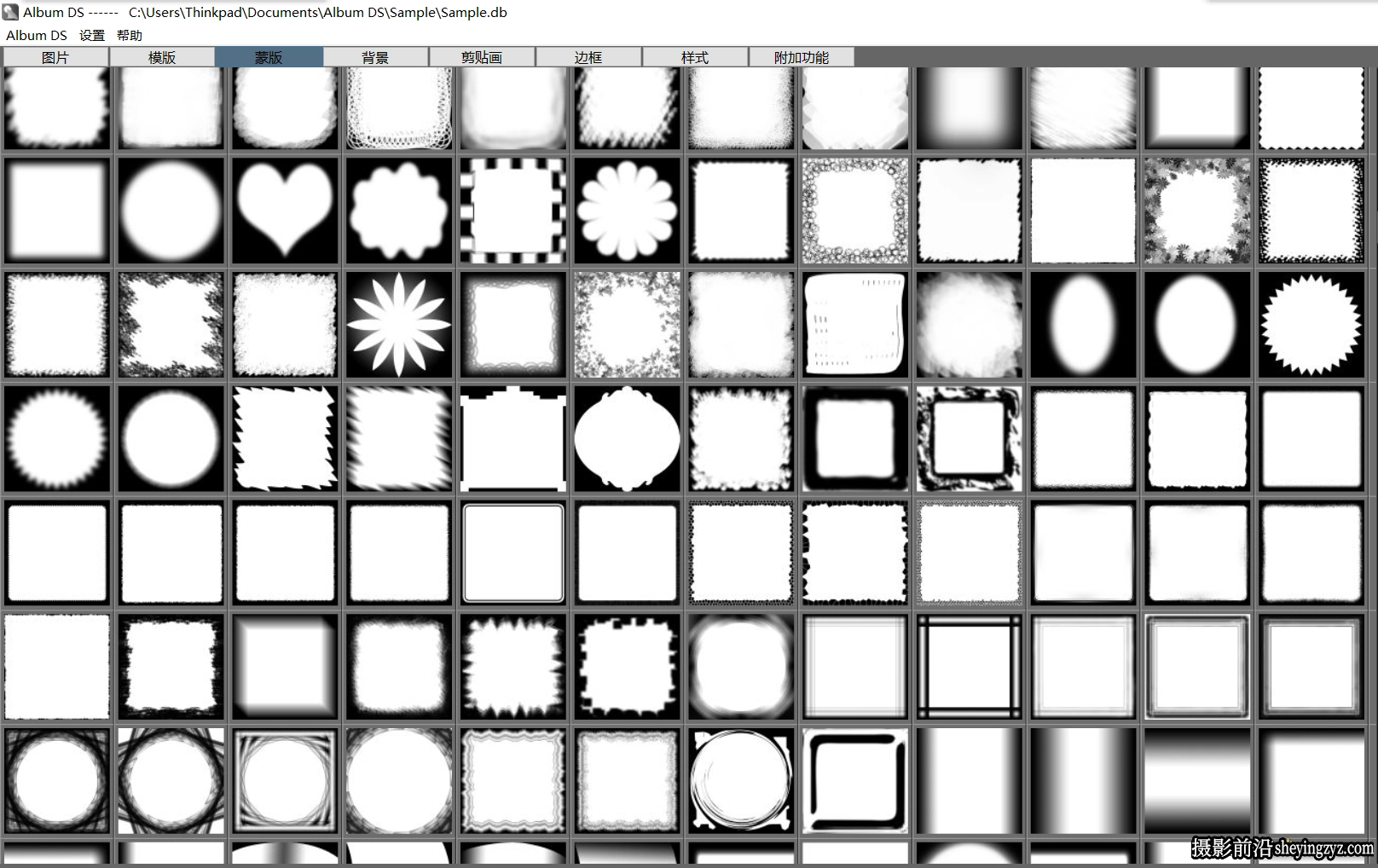Image resolution: width=1378 pixels, height=868 pixels.
Task: Open the Album DS menu
Action: pyautogui.click(x=37, y=35)
